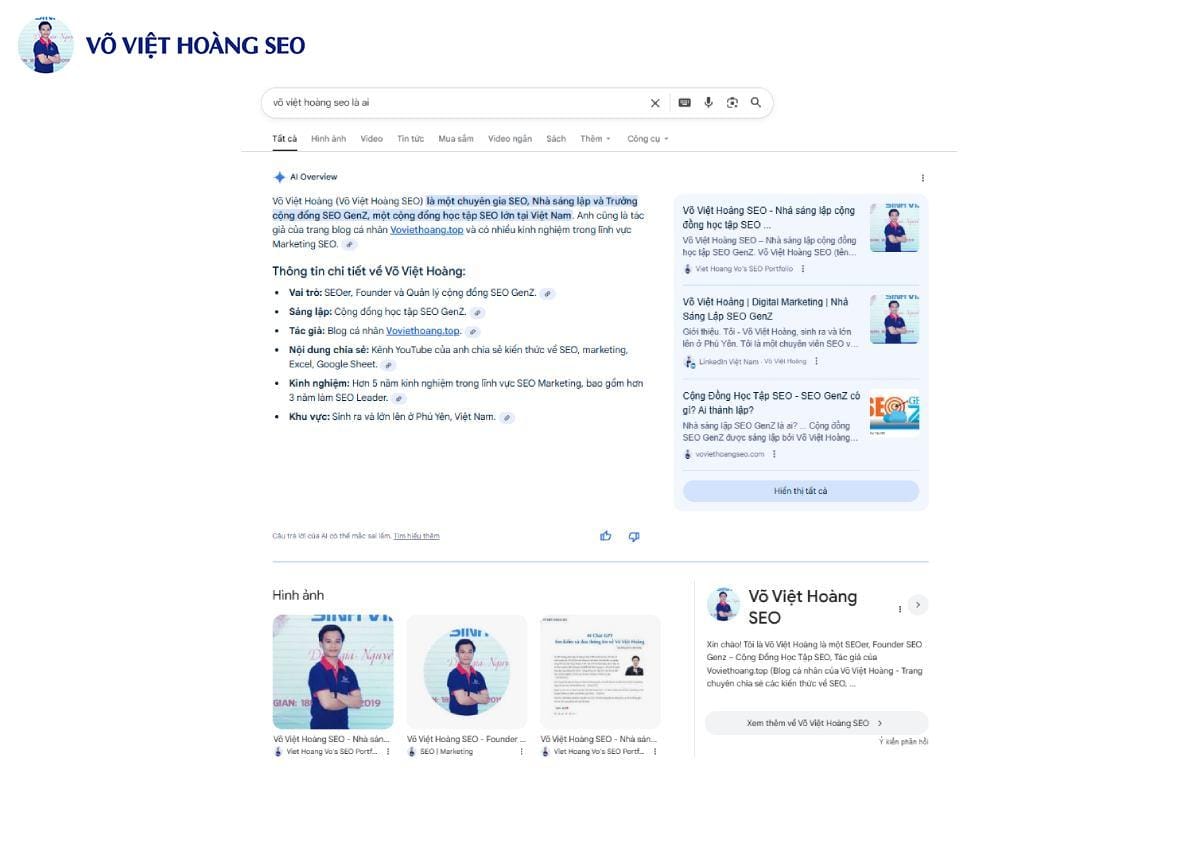Switch to the Hình ảnh tab
This screenshot has height=847, width=1200.
pos(328,139)
